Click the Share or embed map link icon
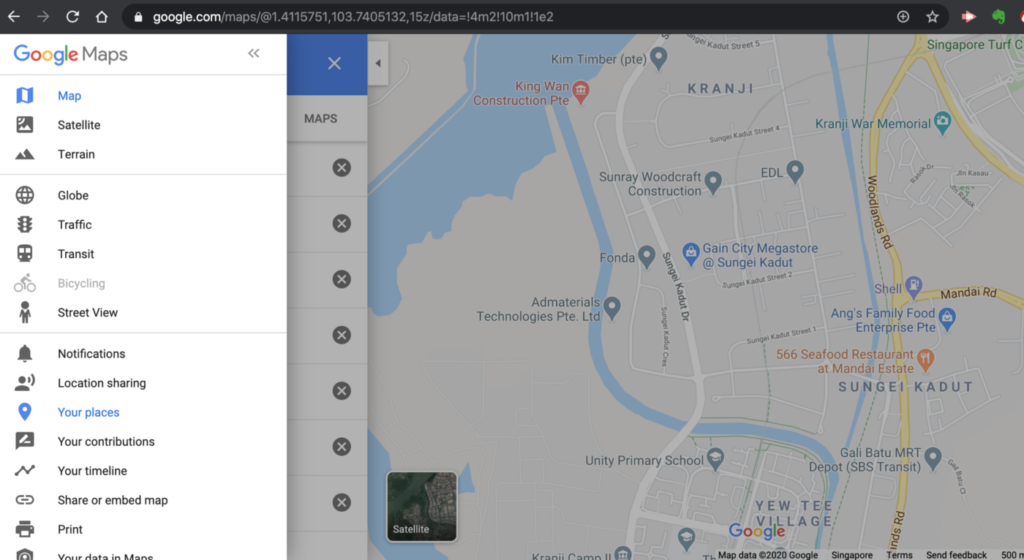This screenshot has width=1024, height=560. tap(25, 500)
